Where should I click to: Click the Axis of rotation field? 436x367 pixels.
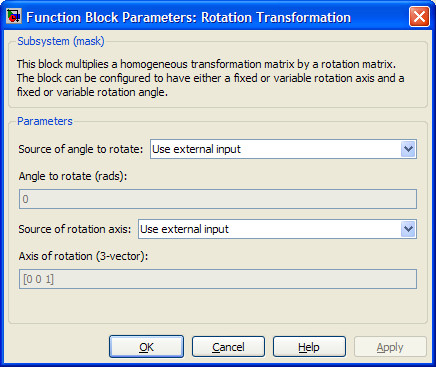tap(218, 279)
